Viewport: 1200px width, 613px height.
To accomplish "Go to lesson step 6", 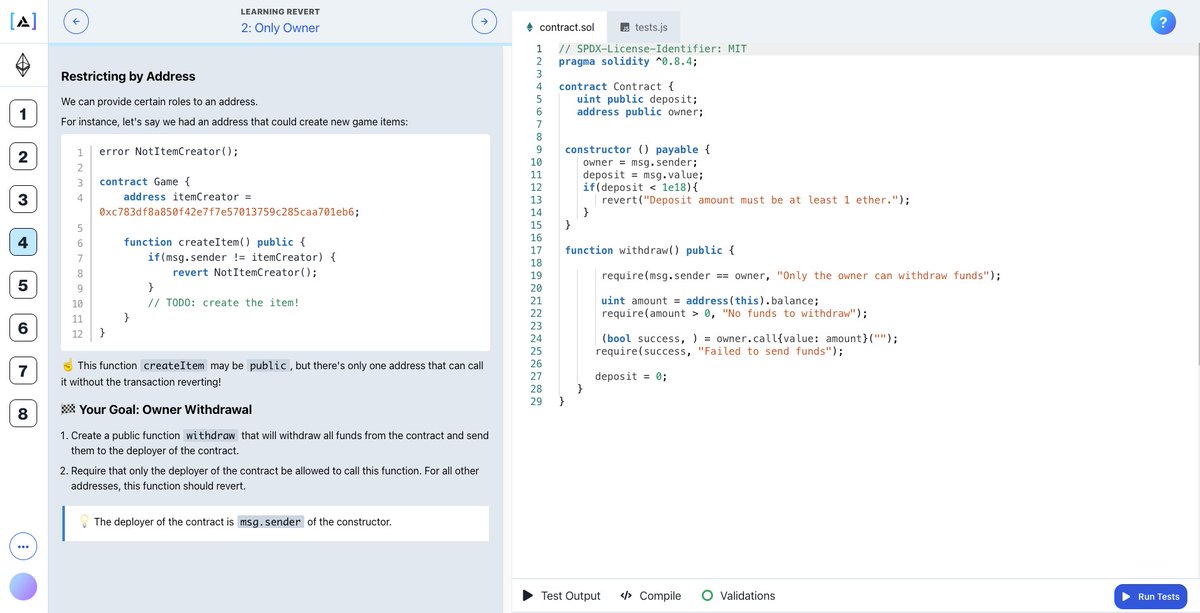I will click(22, 328).
